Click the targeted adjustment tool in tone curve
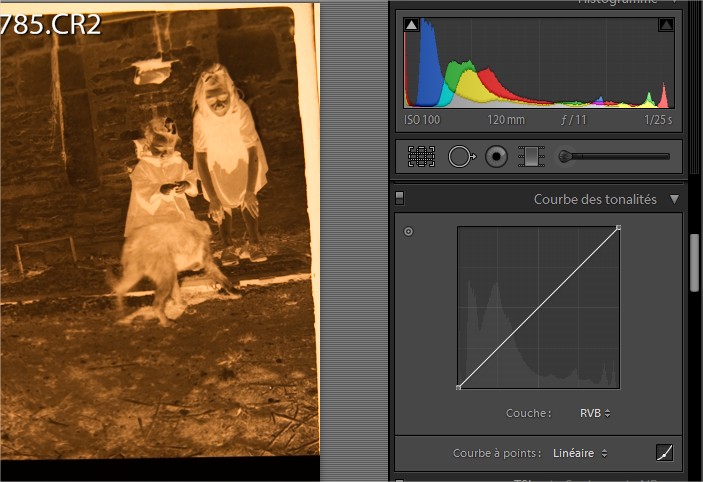Viewport: 703px width, 482px height. (408, 232)
